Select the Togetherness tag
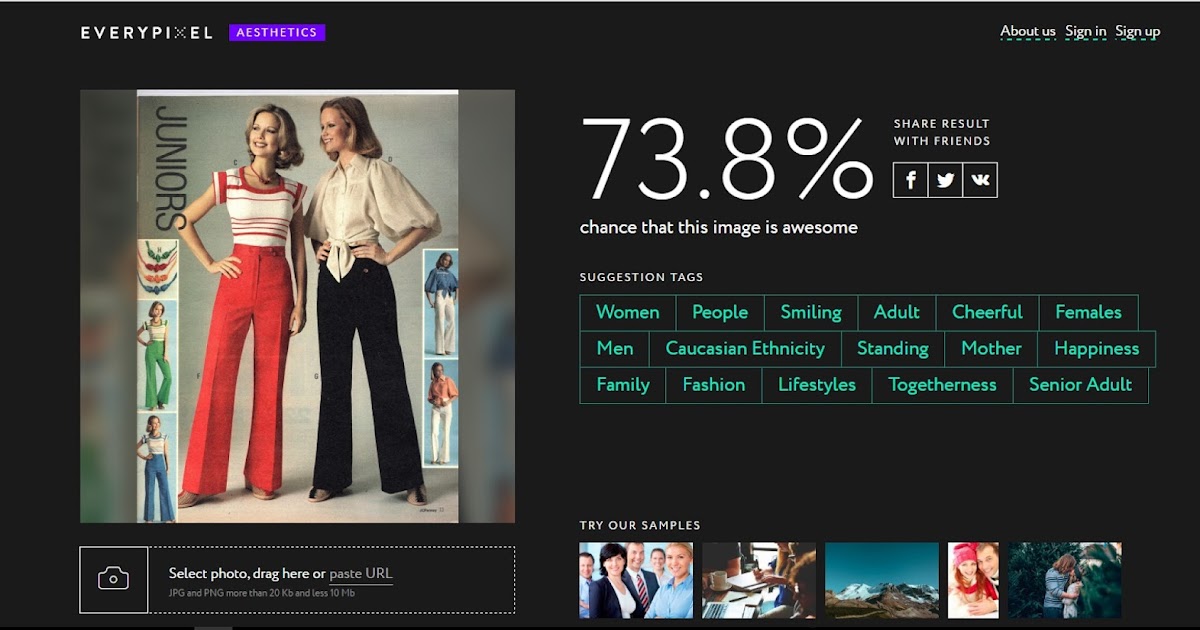 (943, 385)
